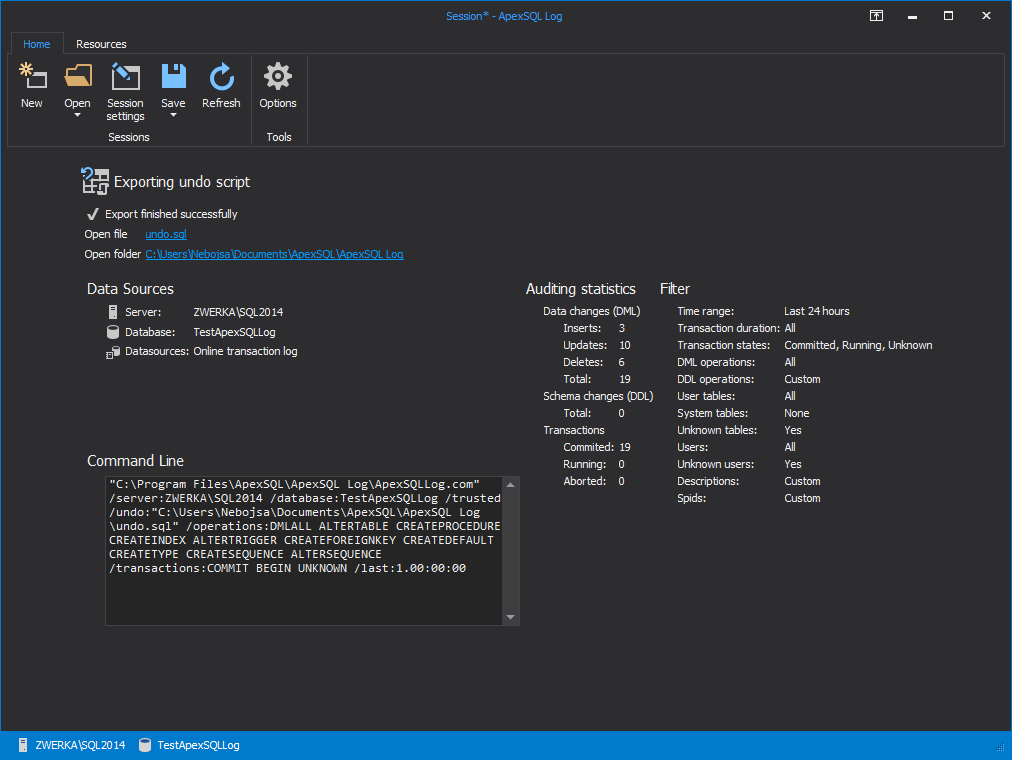
Task: Click the Online transaction log value
Action: tap(245, 352)
